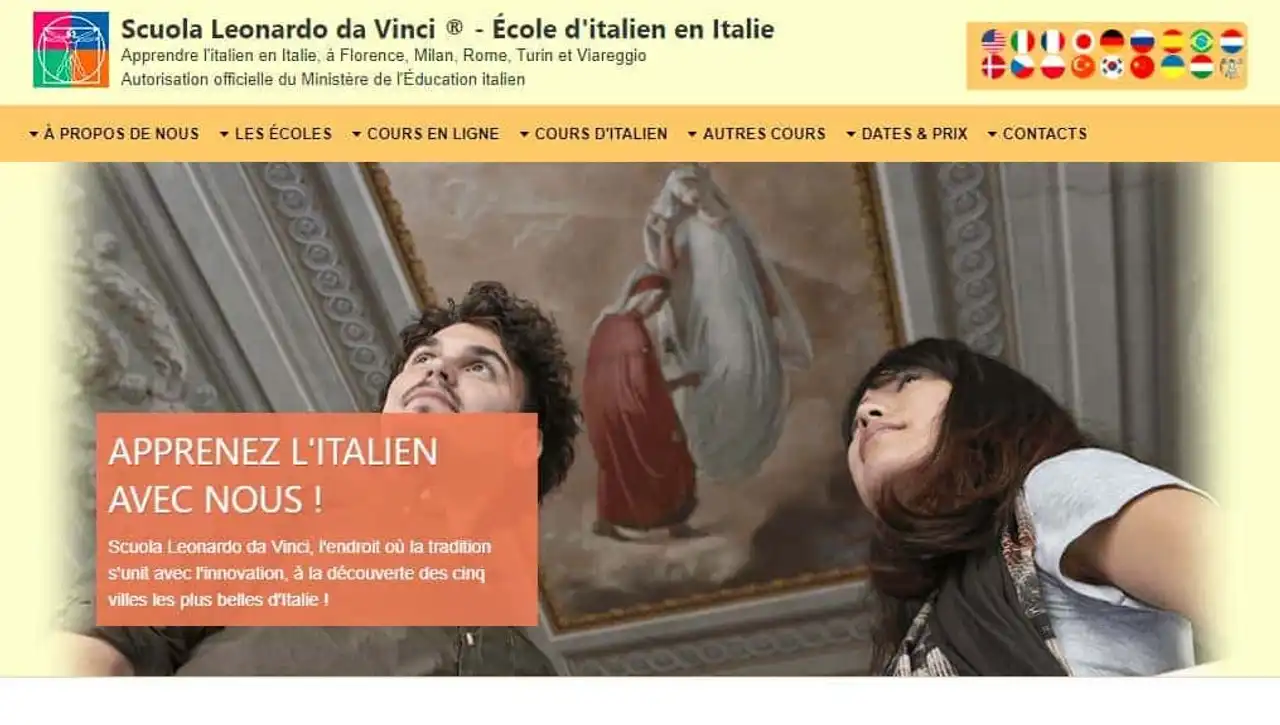Viewport: 1280px width, 725px height.
Task: Select the Ukrainian flag icon
Action: 1172,67
